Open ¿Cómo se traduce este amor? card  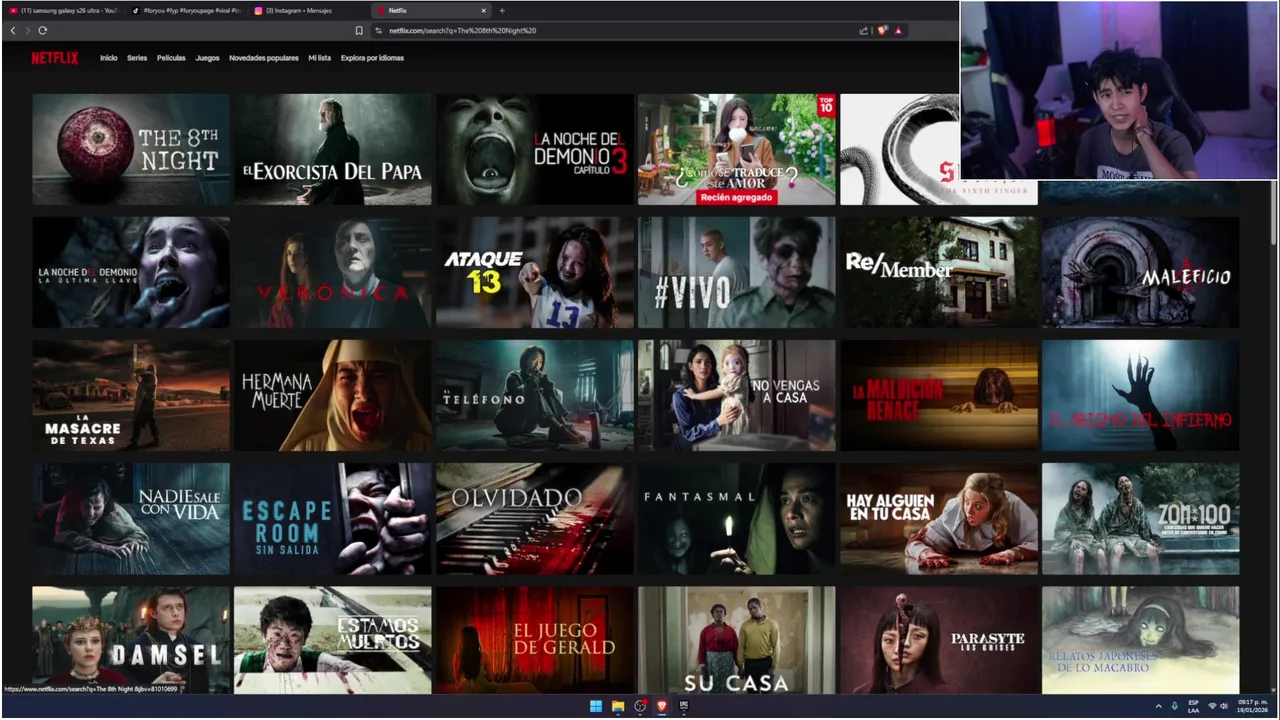pyautogui.click(x=737, y=149)
